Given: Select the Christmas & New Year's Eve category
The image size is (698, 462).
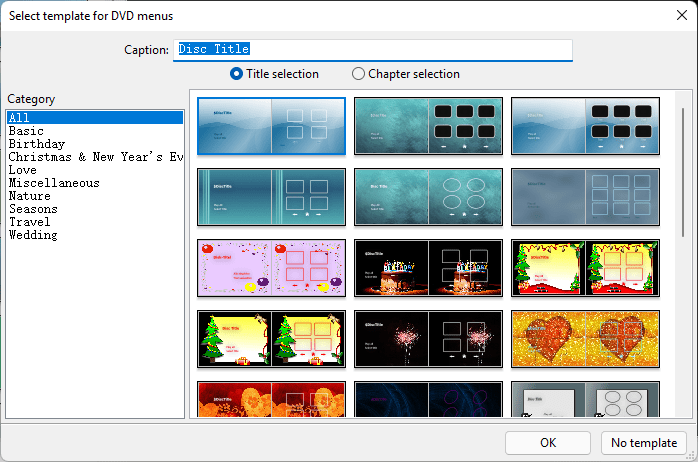Looking at the screenshot, I should coord(95,157).
